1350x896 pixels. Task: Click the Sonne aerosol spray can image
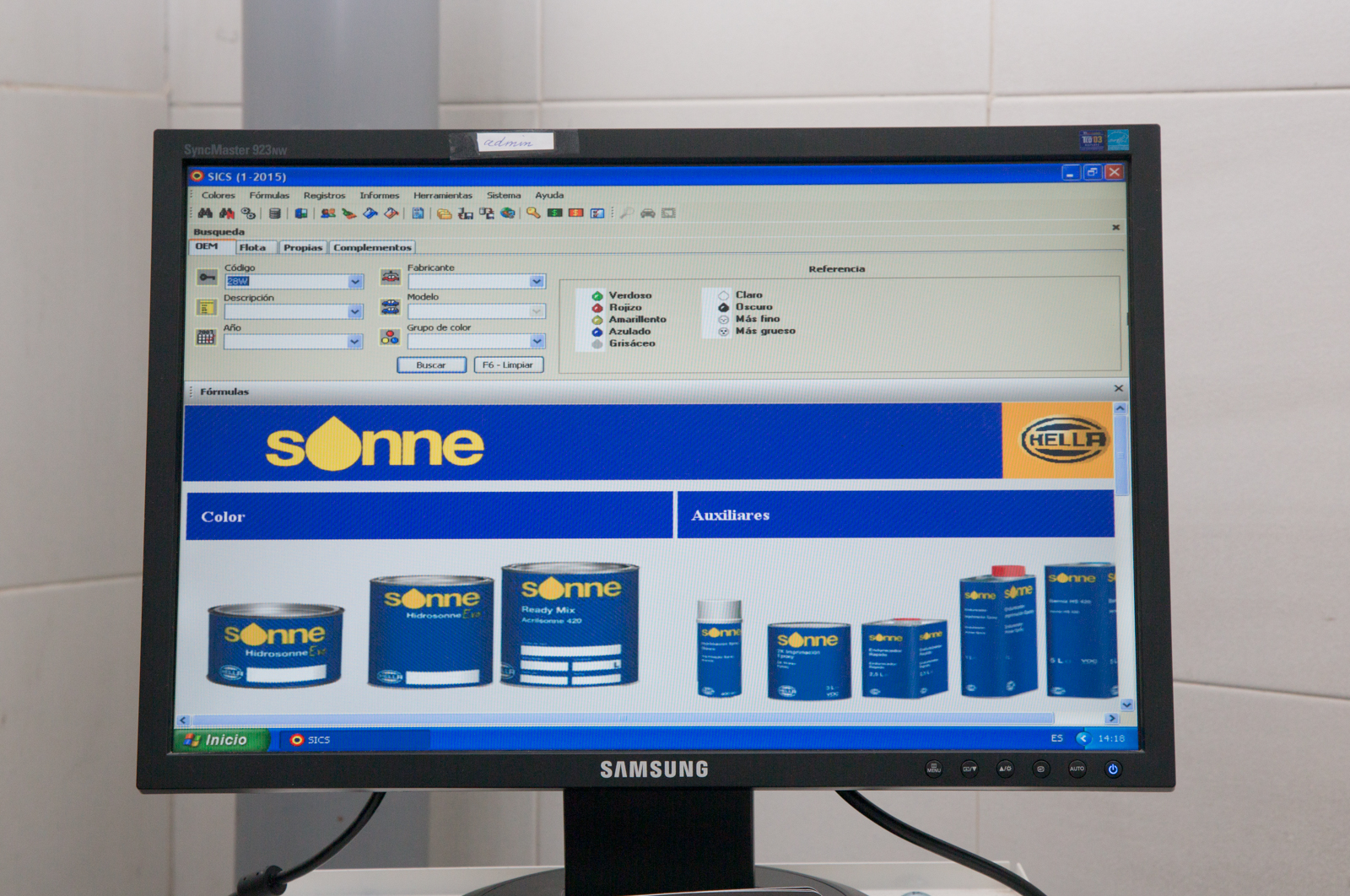point(720,648)
